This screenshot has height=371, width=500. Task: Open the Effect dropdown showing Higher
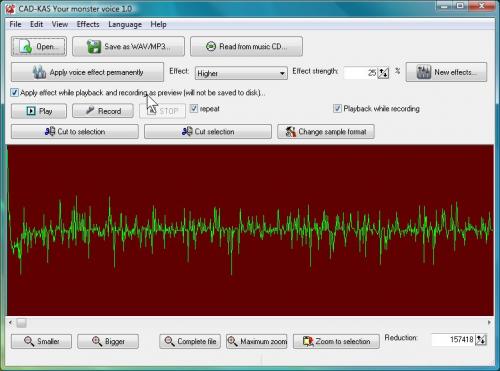[x=241, y=73]
